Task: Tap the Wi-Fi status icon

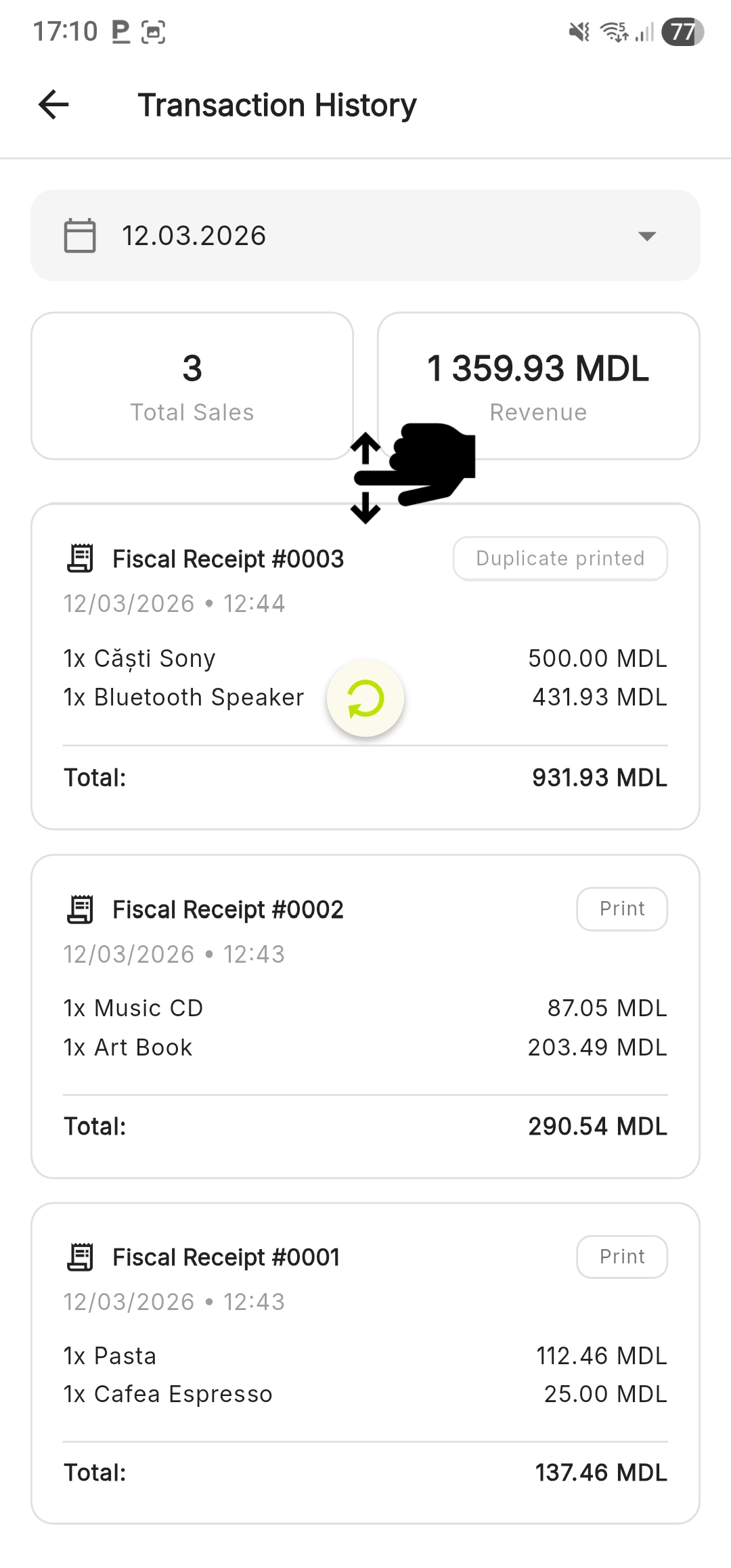Action: (614, 31)
